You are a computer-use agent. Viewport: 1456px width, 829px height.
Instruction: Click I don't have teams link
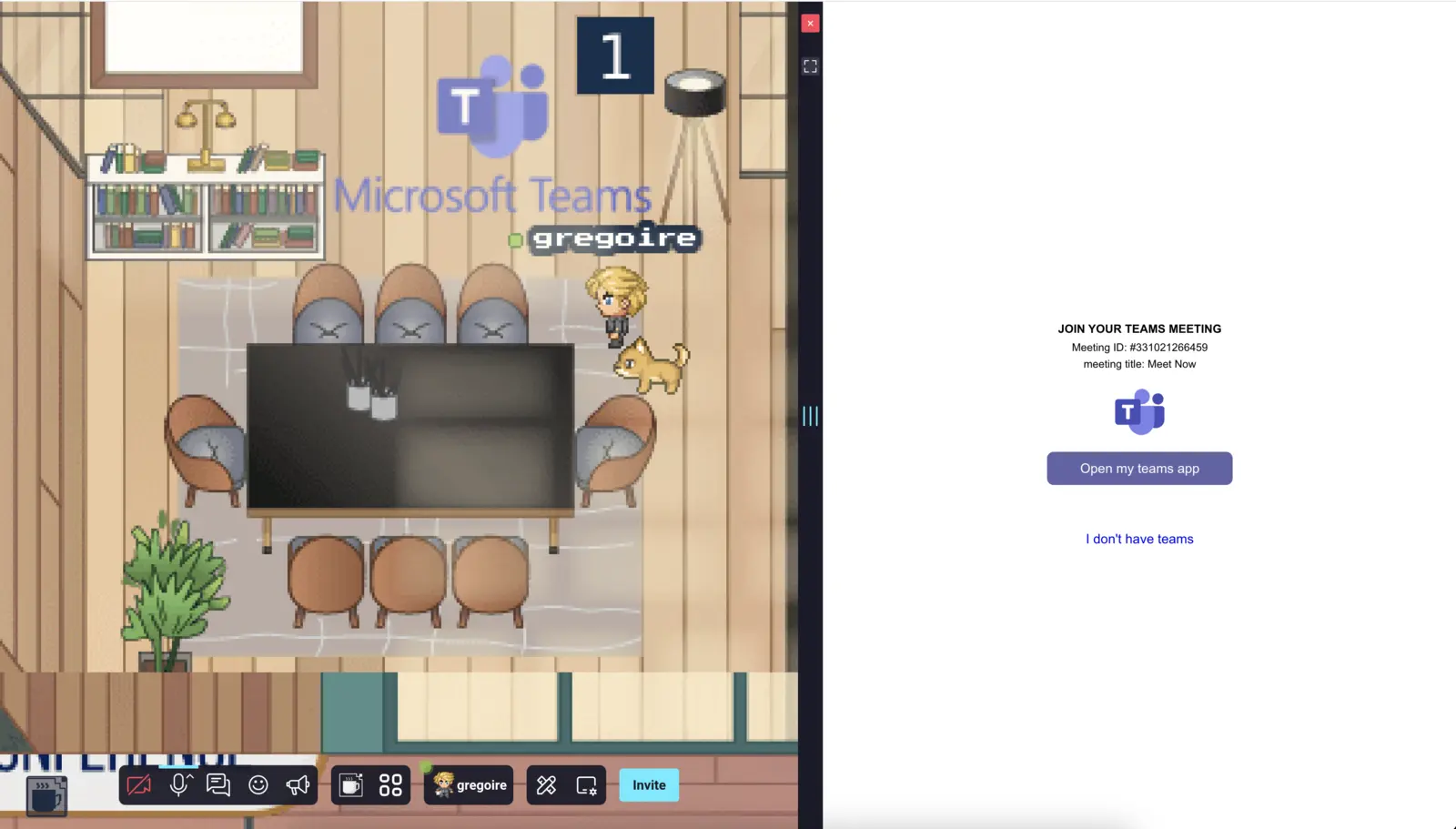(1139, 539)
